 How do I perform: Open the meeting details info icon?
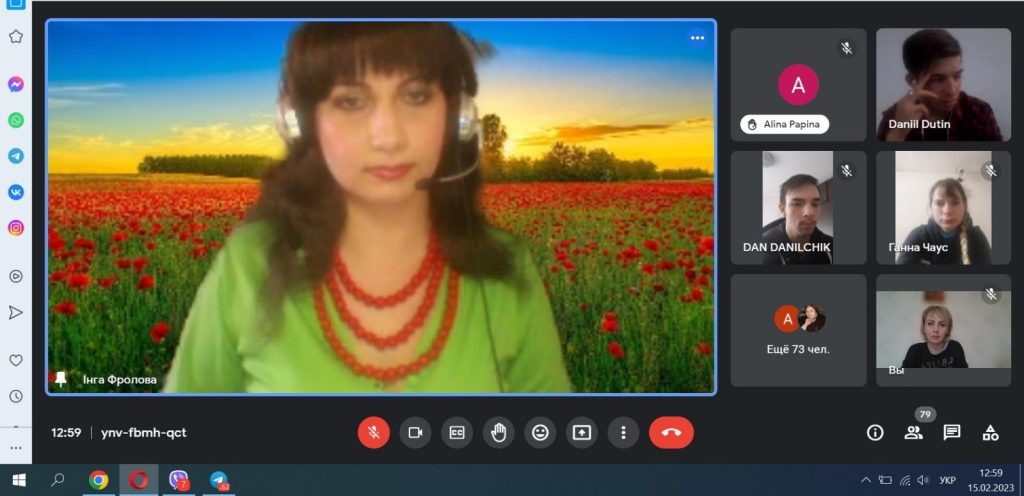875,432
